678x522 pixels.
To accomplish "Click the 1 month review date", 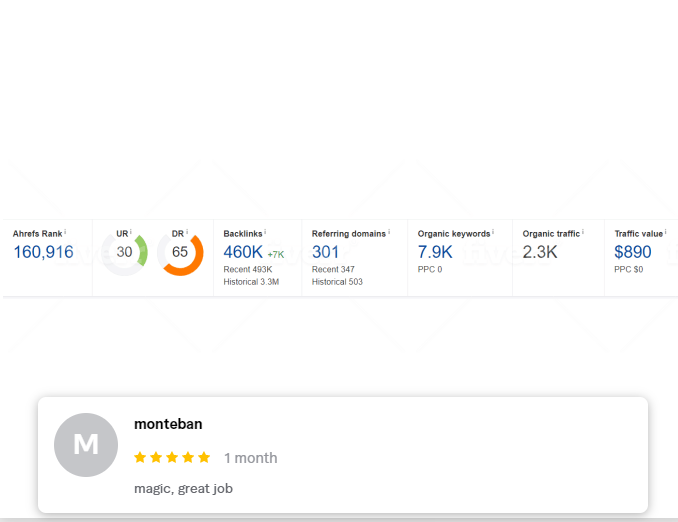I will click(x=251, y=458).
